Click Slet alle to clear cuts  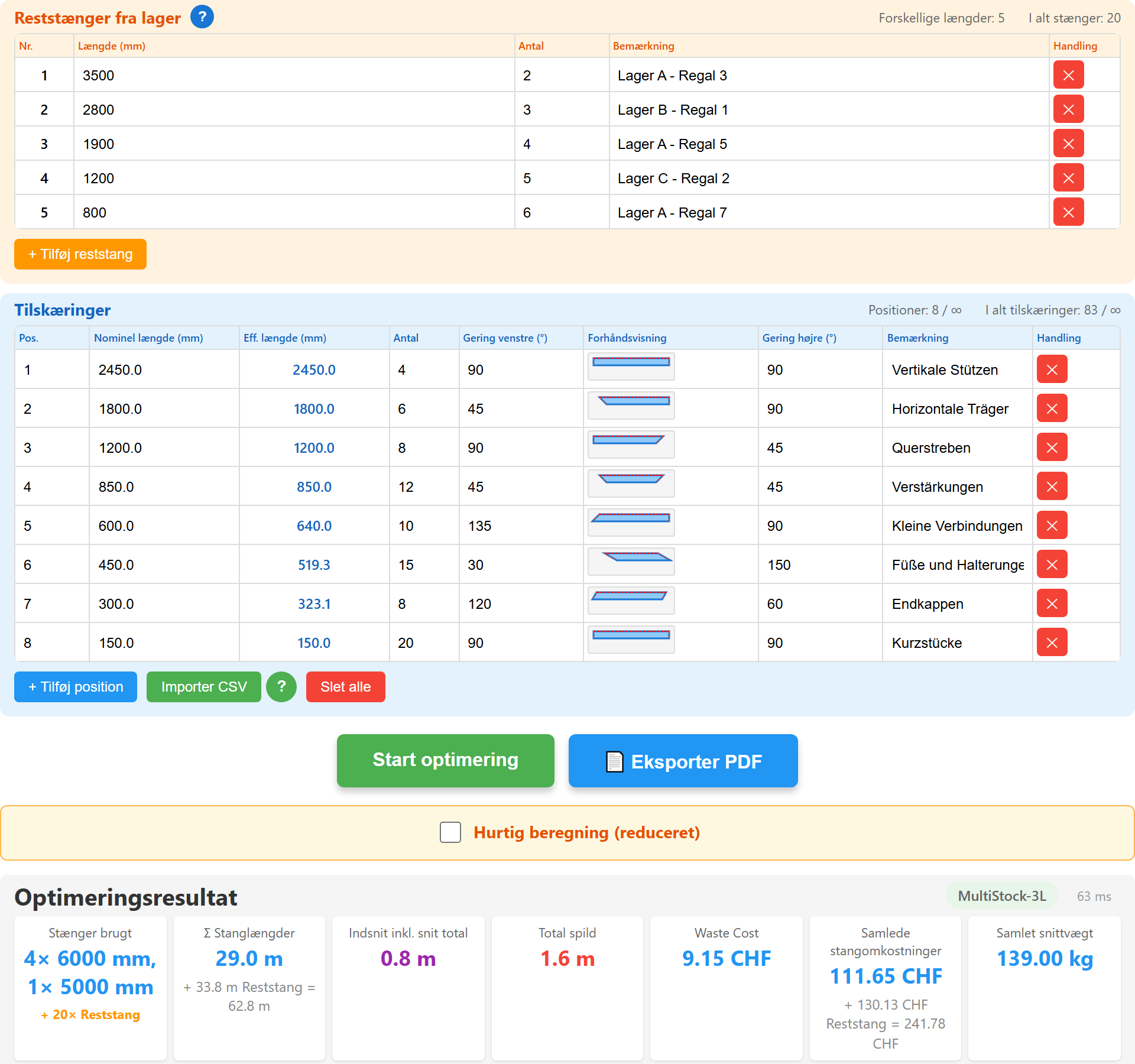click(346, 687)
